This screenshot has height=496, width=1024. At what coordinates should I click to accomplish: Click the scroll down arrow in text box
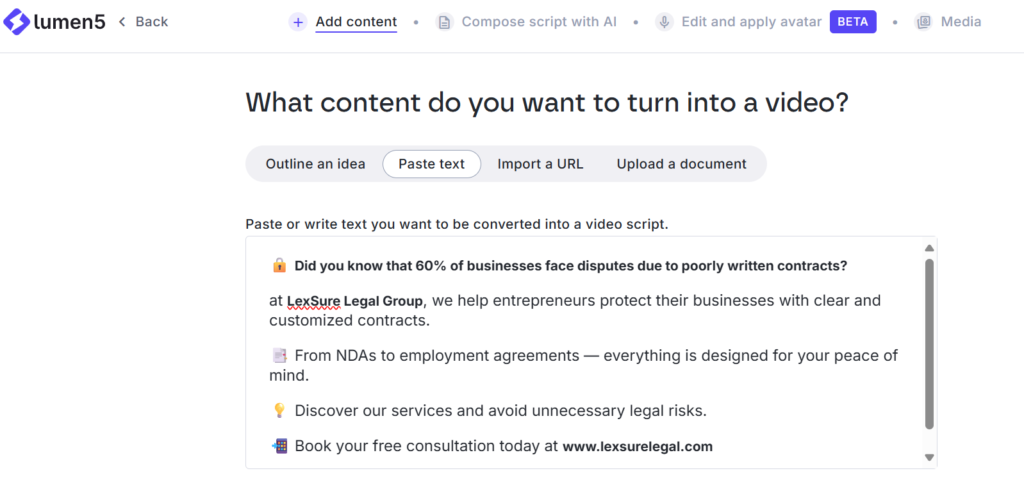[929, 457]
